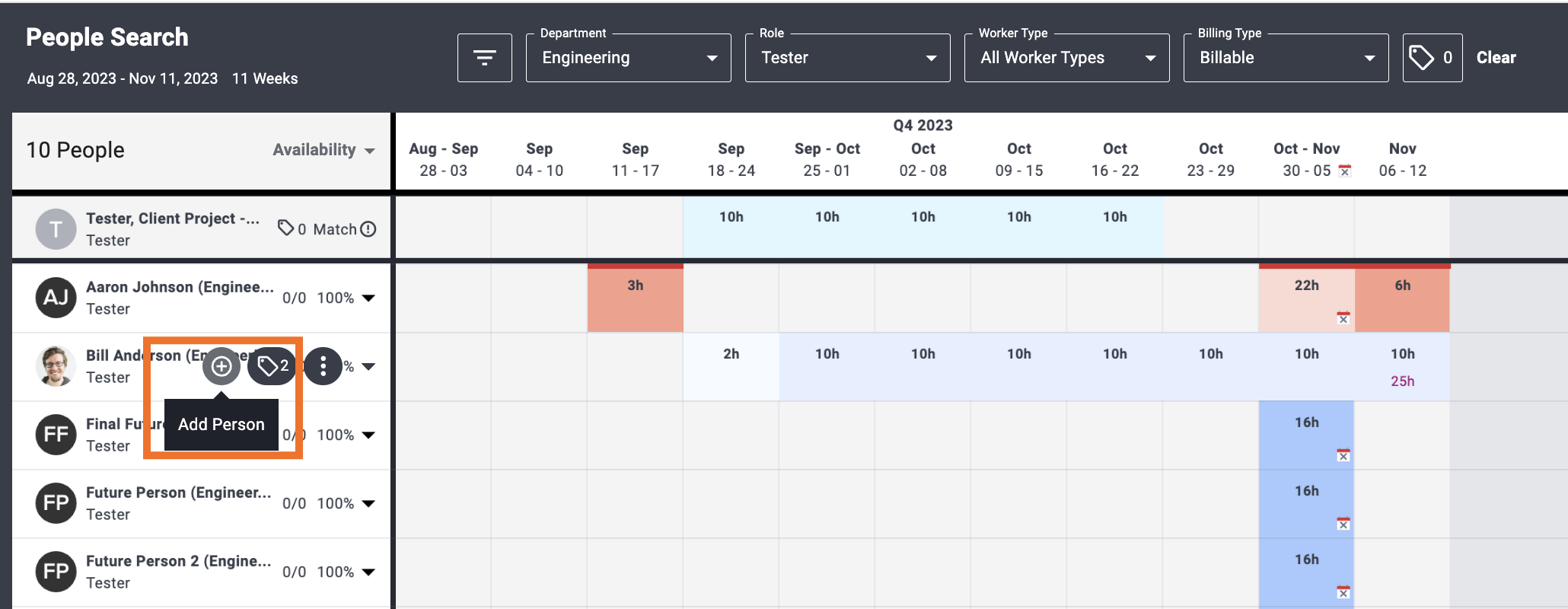Expand Future Person 2 row dropdown arrow
Image resolution: width=1568 pixels, height=609 pixels.
tap(368, 572)
